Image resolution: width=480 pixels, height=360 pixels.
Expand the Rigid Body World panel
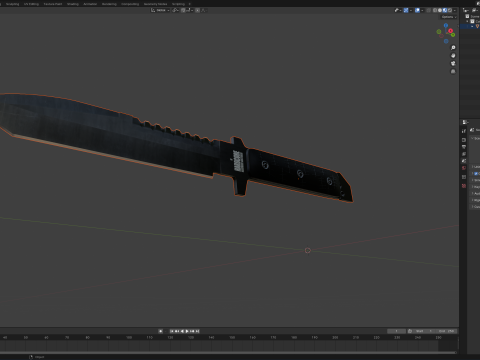point(475,200)
